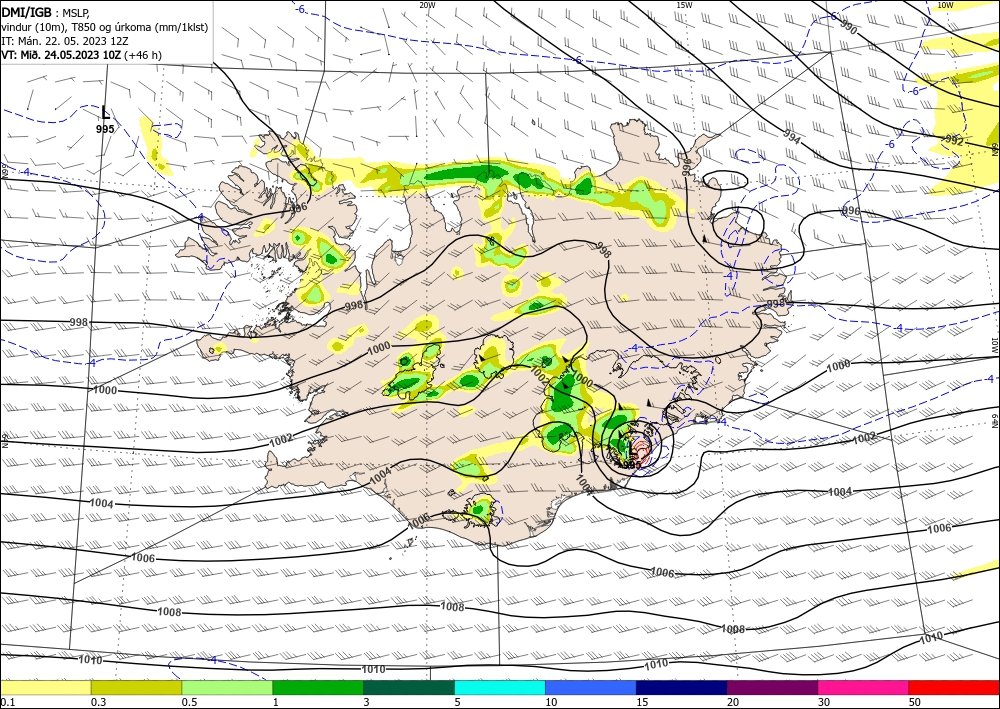This screenshot has width=1000, height=709.
Task: Select the red 50 mm legend swatch
Action: [x=954, y=687]
